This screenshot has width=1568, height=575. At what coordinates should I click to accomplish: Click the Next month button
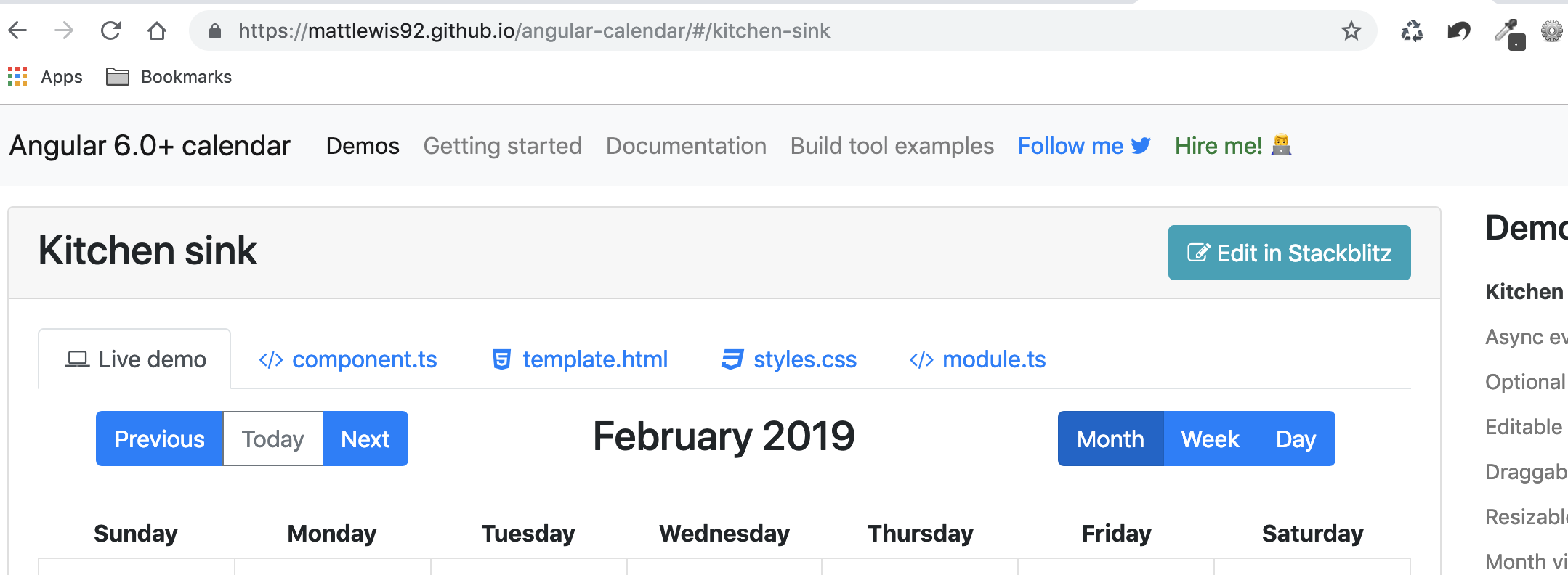coord(365,439)
